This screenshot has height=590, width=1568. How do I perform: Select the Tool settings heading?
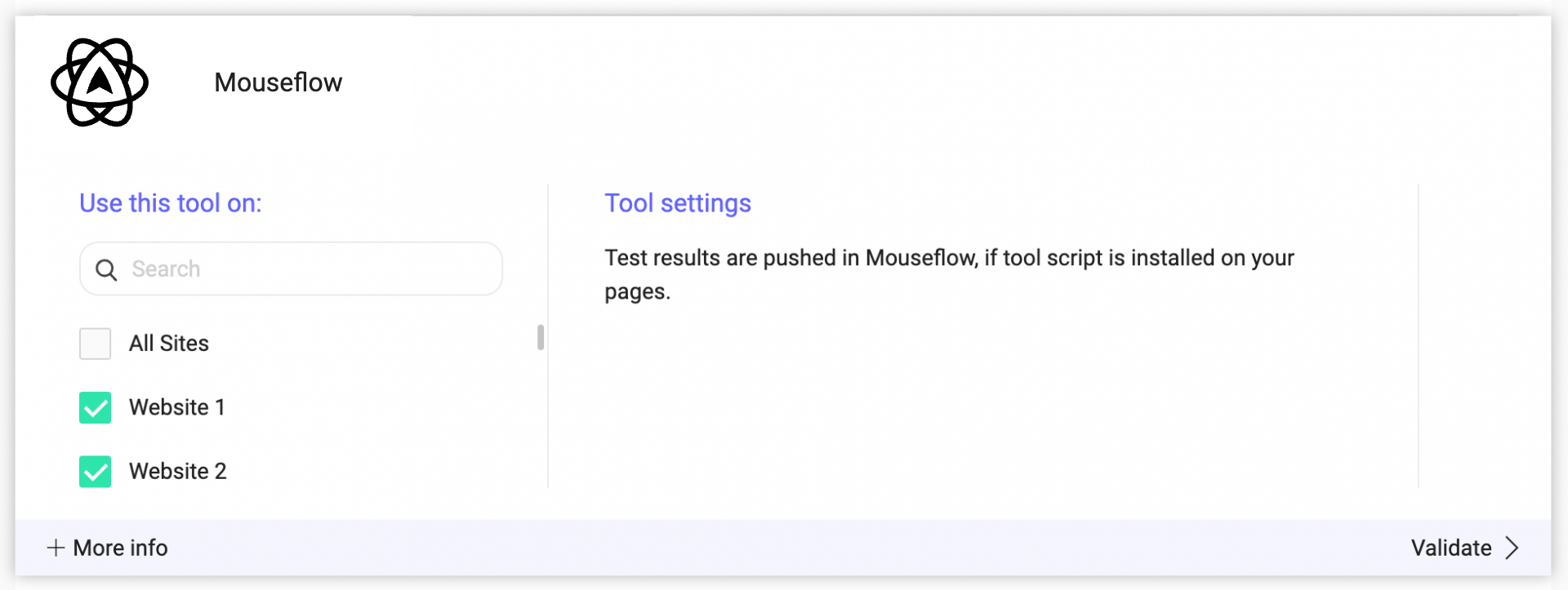(678, 203)
